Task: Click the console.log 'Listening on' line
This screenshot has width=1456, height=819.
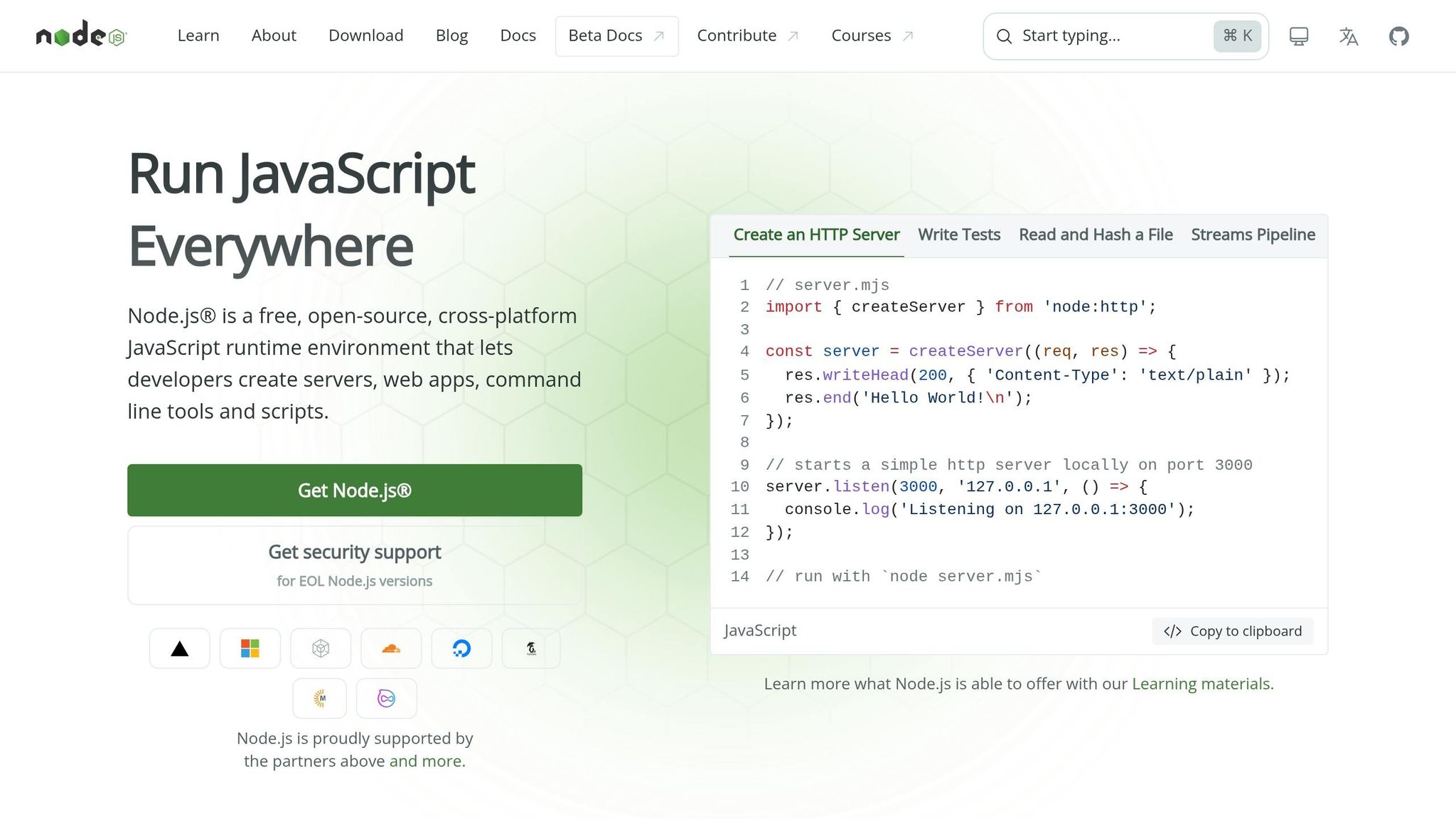Action: 989,510
